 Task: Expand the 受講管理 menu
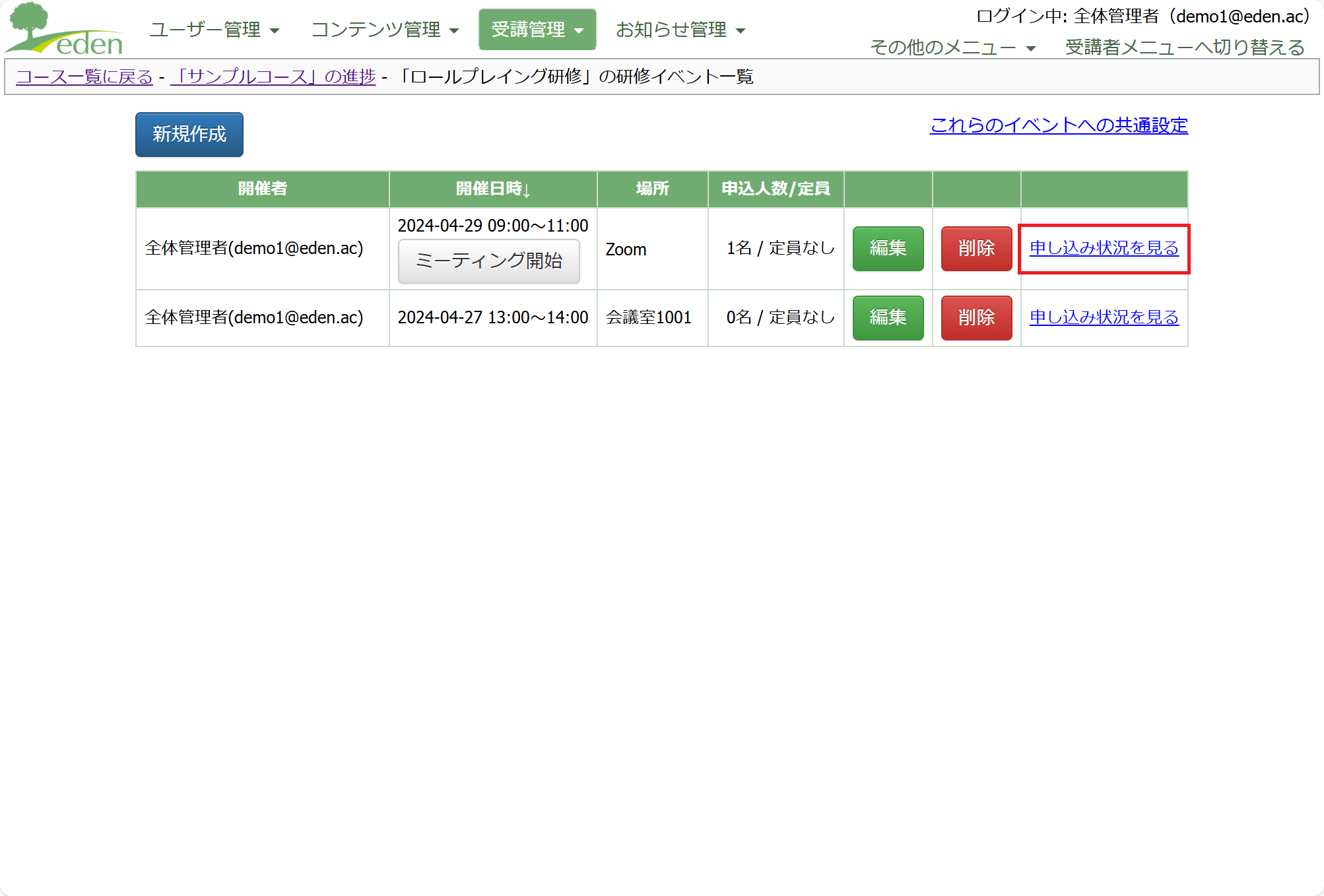[x=537, y=30]
